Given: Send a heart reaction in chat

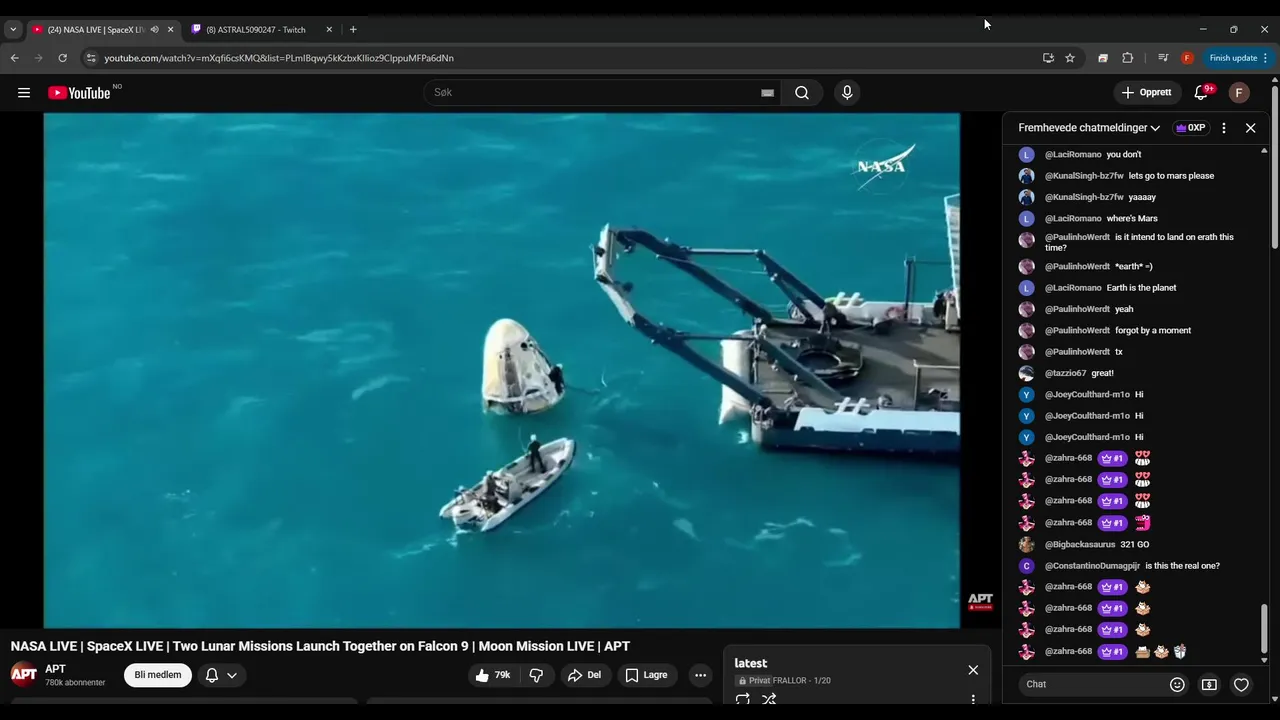Looking at the screenshot, I should pos(1241,685).
